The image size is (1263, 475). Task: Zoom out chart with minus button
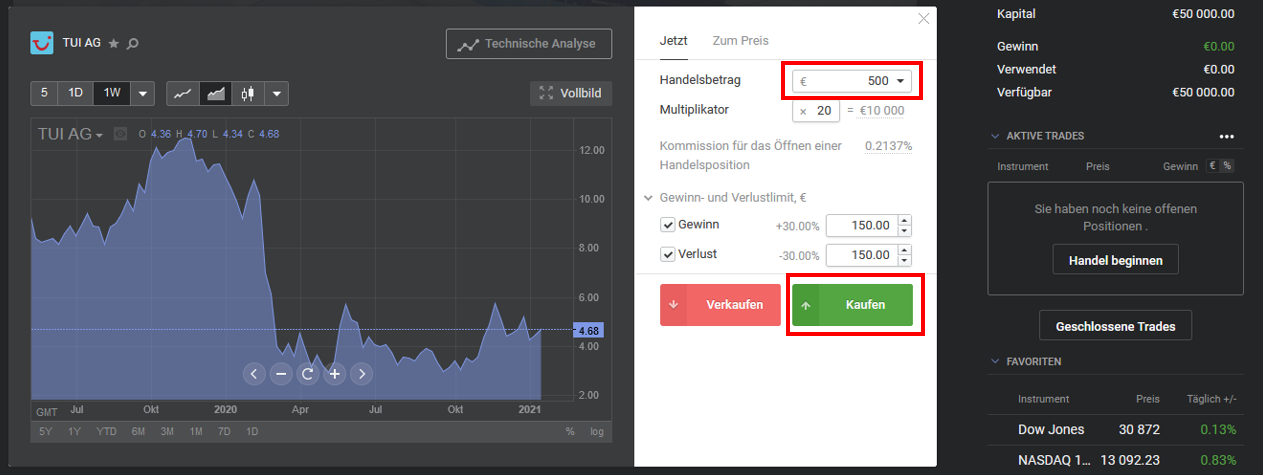tap(281, 374)
